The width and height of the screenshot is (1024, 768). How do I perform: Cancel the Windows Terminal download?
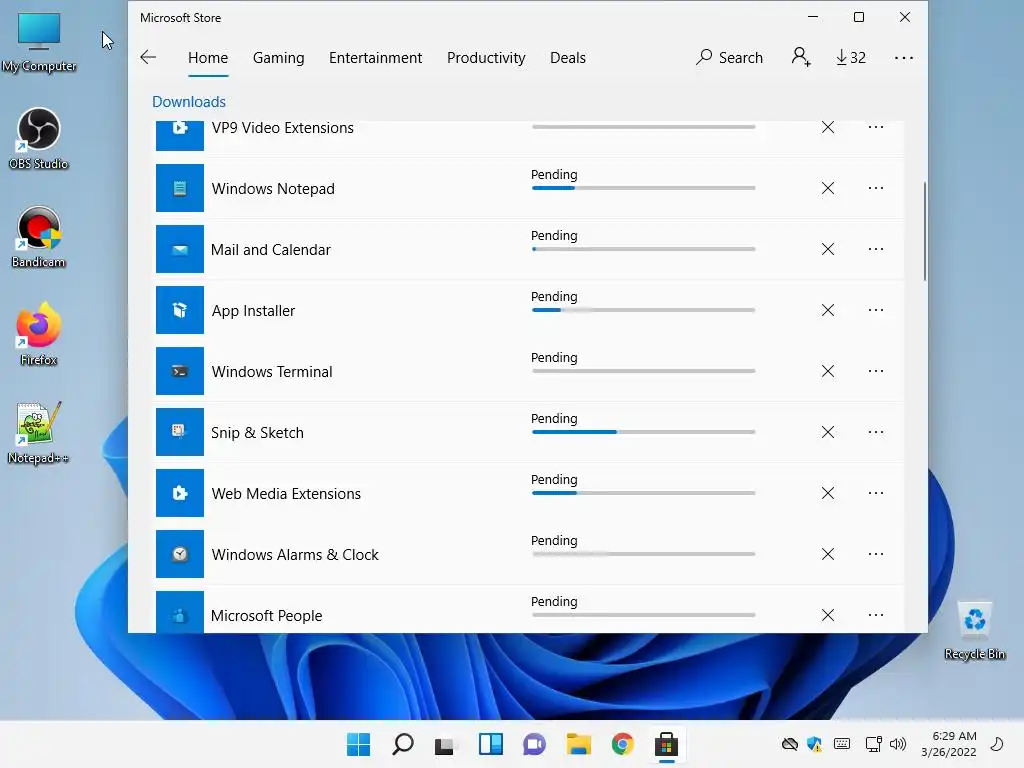[827, 371]
